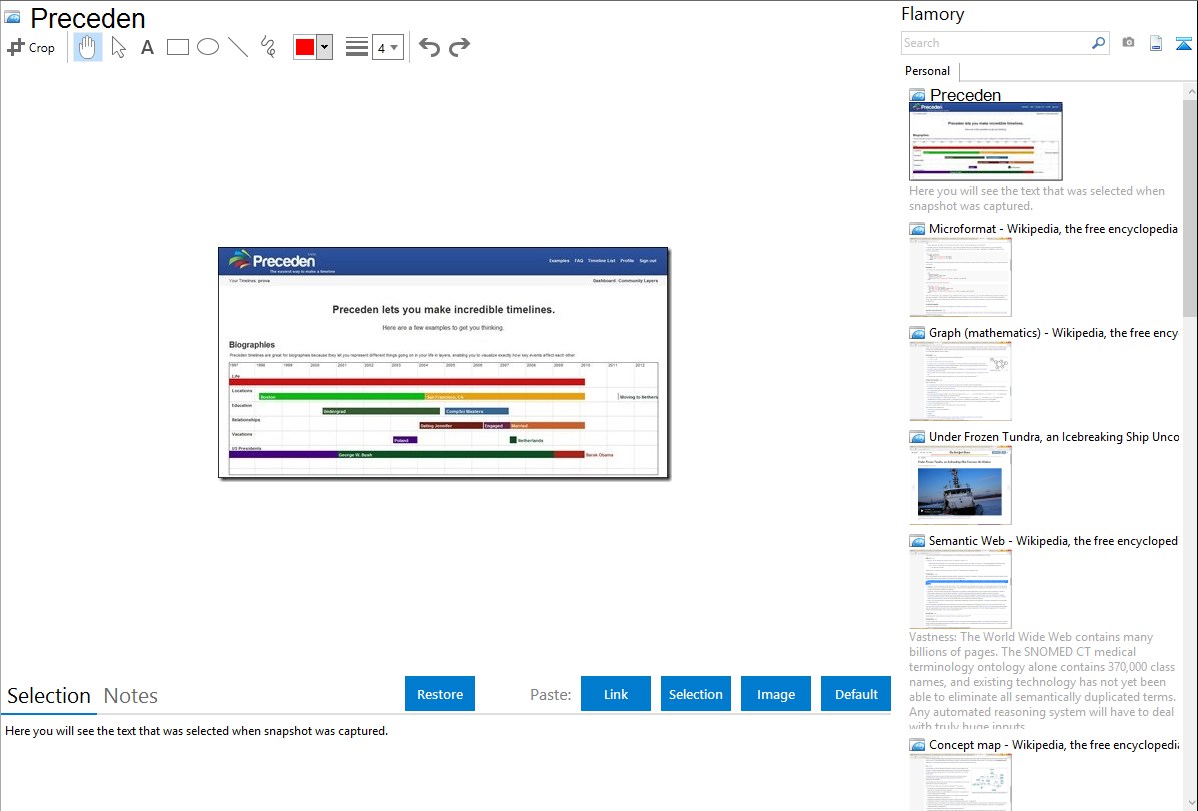
Task: Switch to the Selection tab
Action: tap(49, 696)
